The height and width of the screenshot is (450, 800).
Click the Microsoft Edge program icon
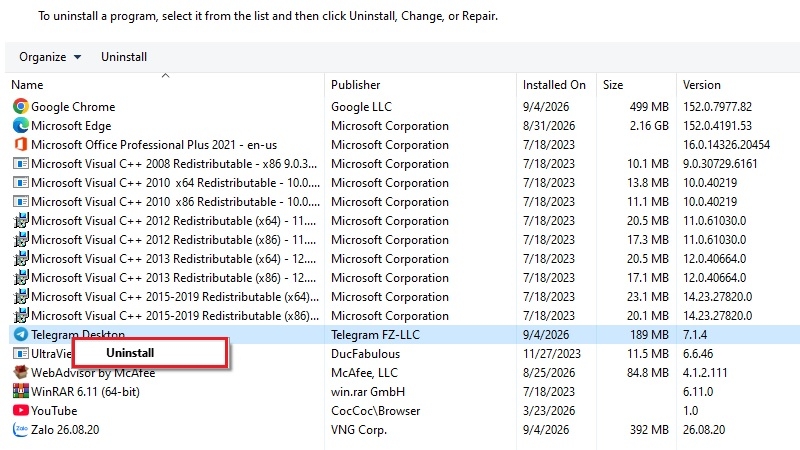tap(20, 126)
